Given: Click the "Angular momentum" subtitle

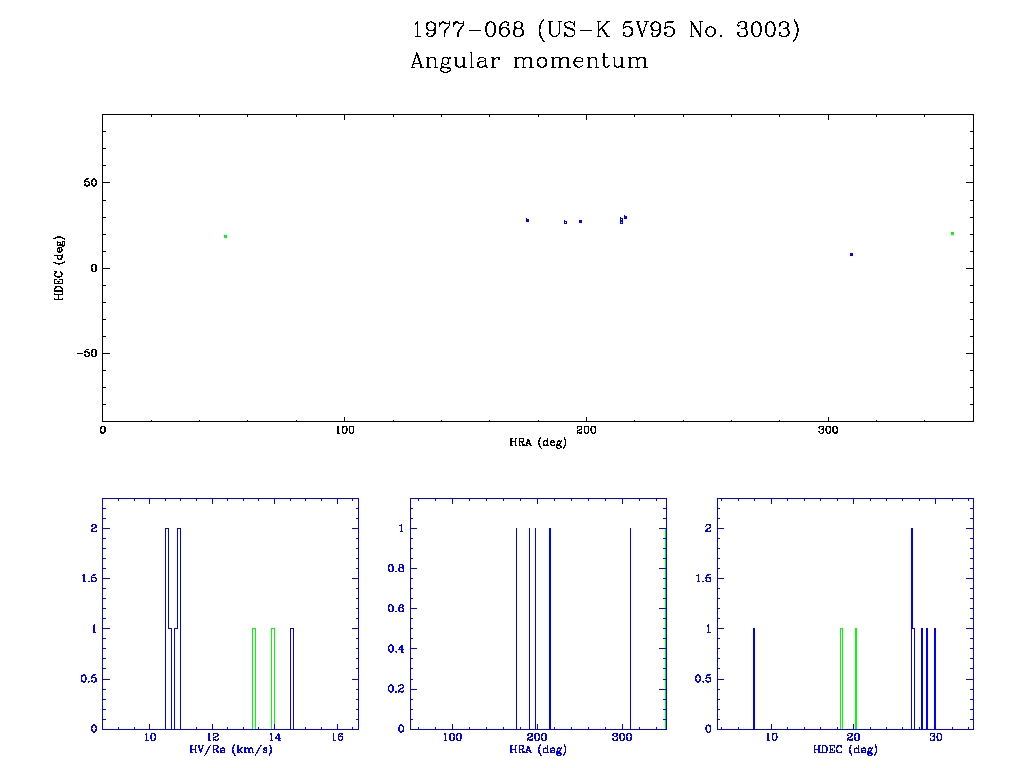Looking at the screenshot, I should (529, 61).
